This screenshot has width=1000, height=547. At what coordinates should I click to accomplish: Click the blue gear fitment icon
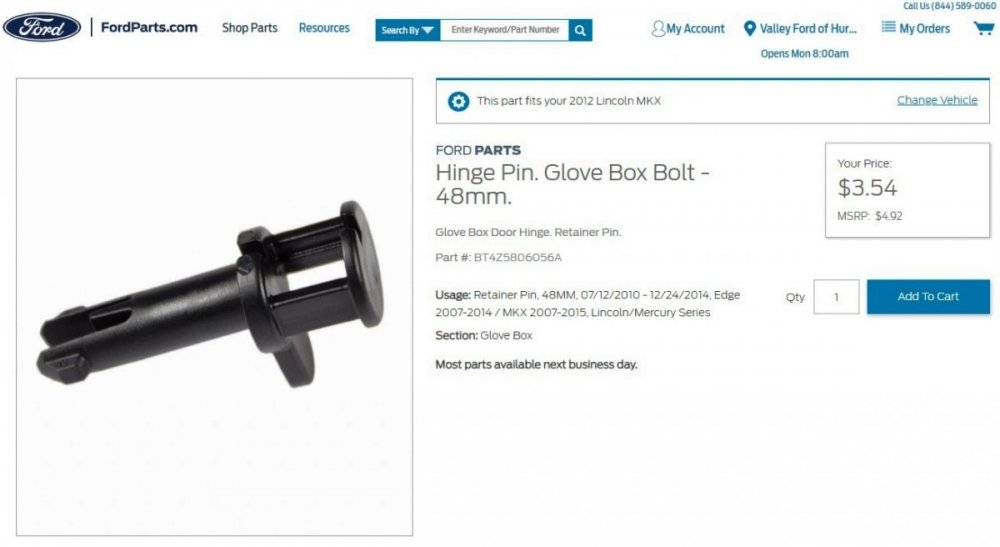pos(458,101)
